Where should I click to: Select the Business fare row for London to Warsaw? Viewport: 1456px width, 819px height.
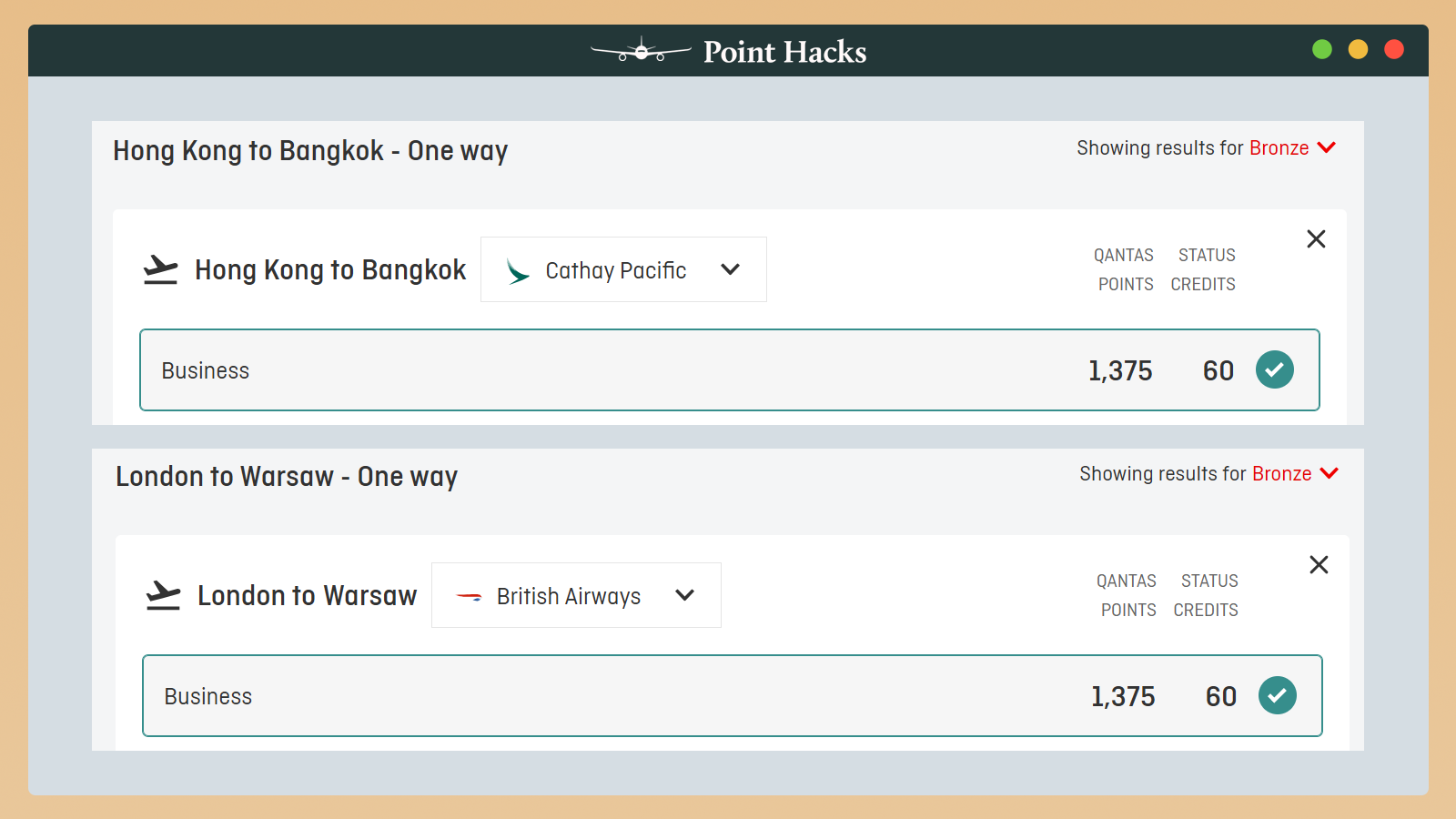(x=637, y=696)
